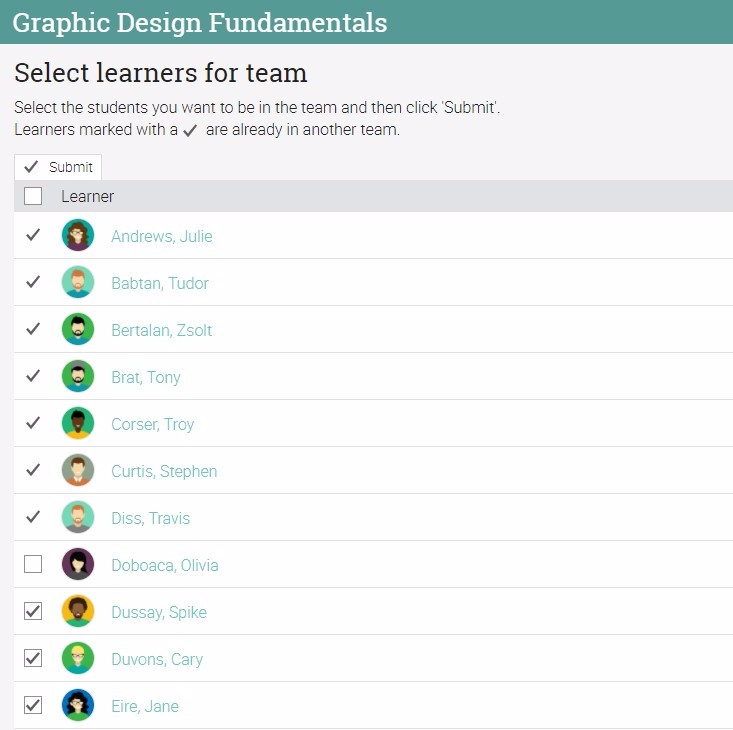Click the Travis Diss avatar thumbnail
This screenshot has height=730, width=733.
(78, 518)
